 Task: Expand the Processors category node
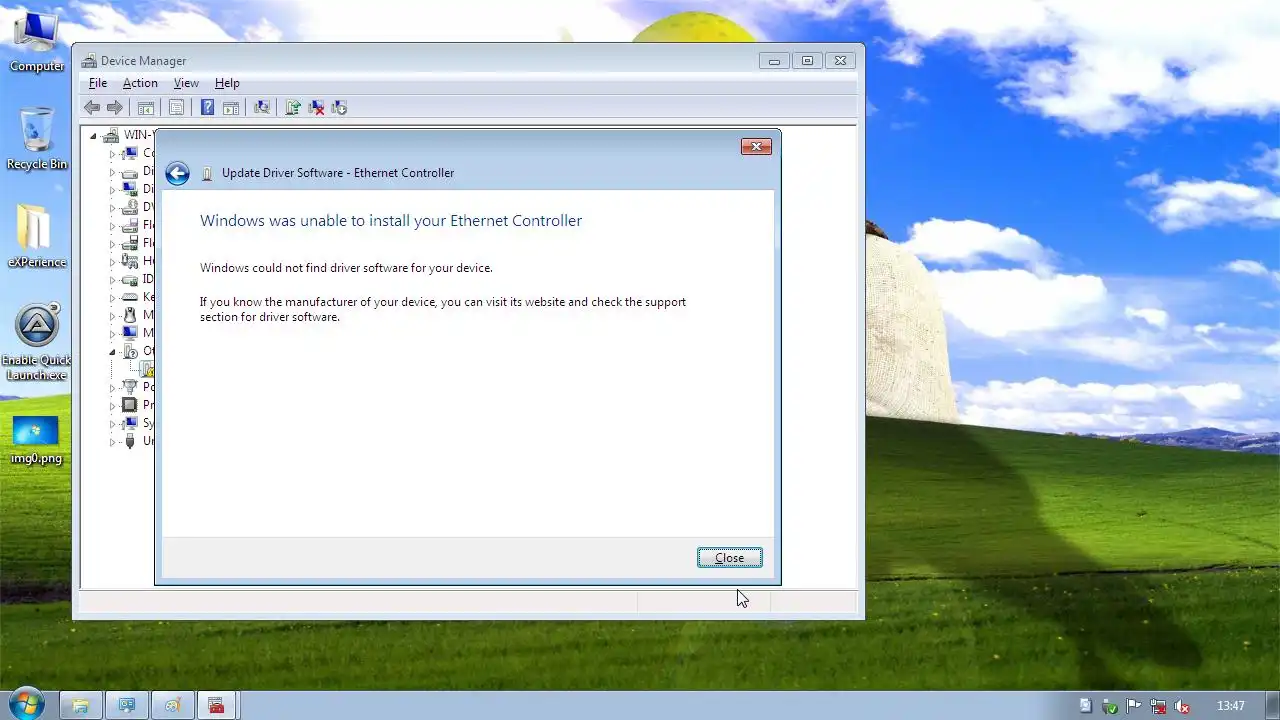[113, 405]
